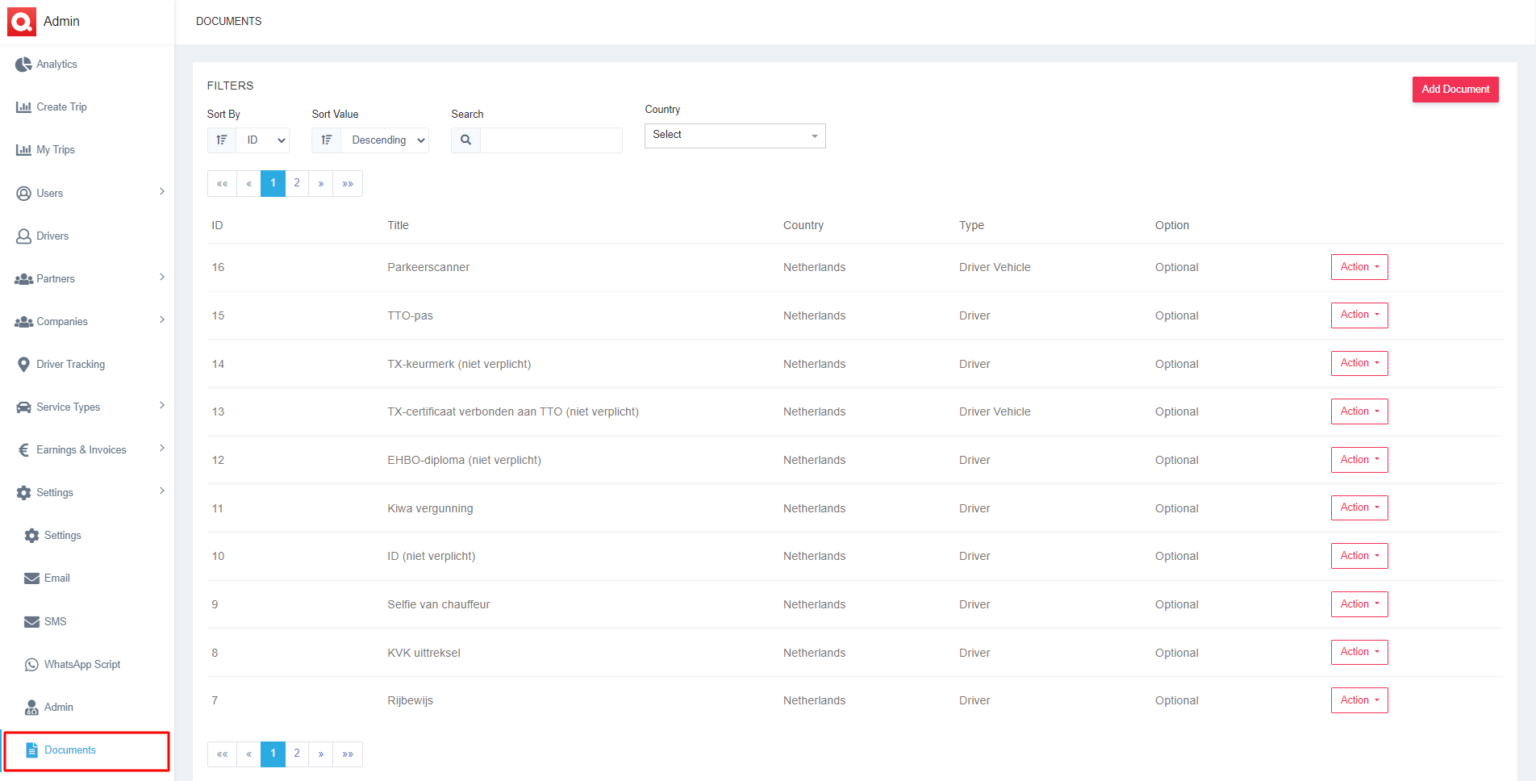The height and width of the screenshot is (781, 1536).
Task: Click the Add Document button
Action: 1455,89
